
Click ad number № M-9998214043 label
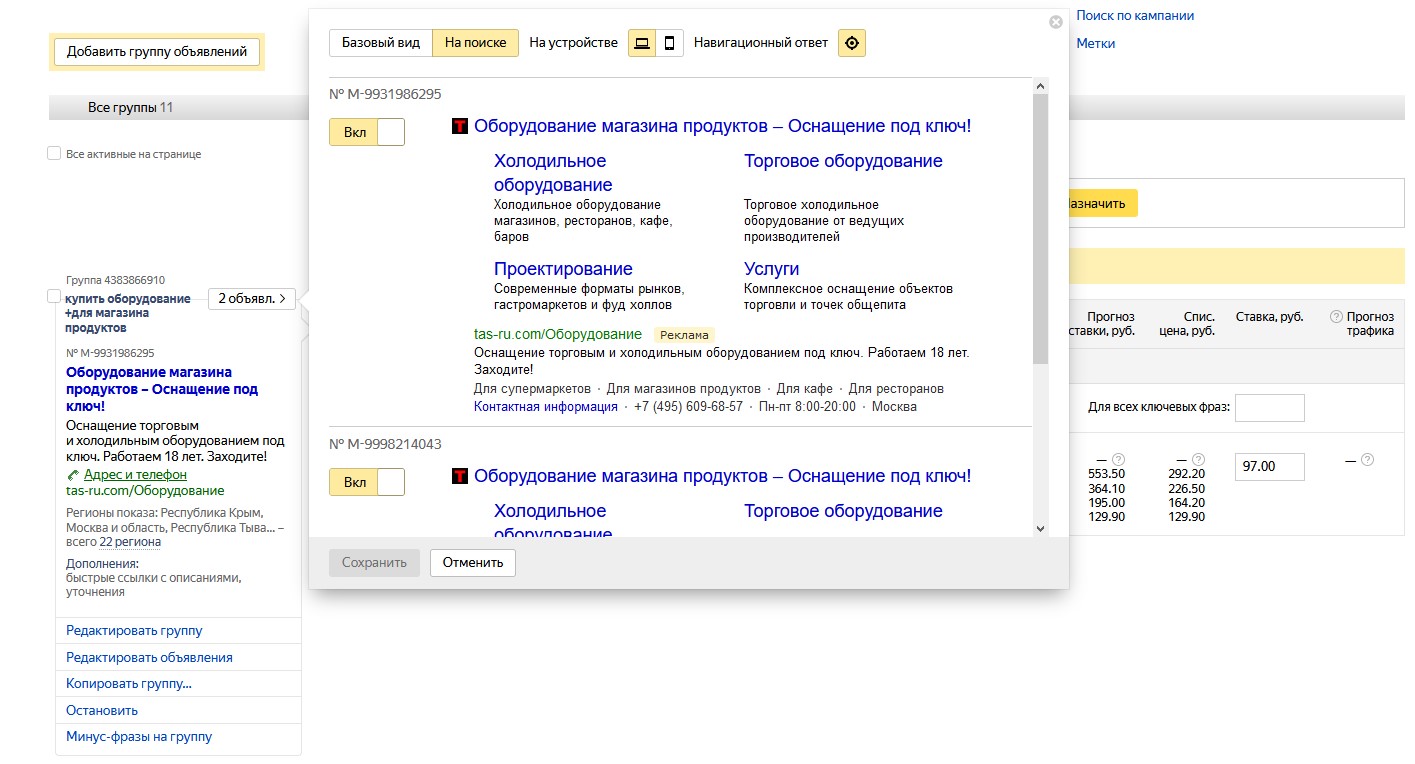[385, 444]
